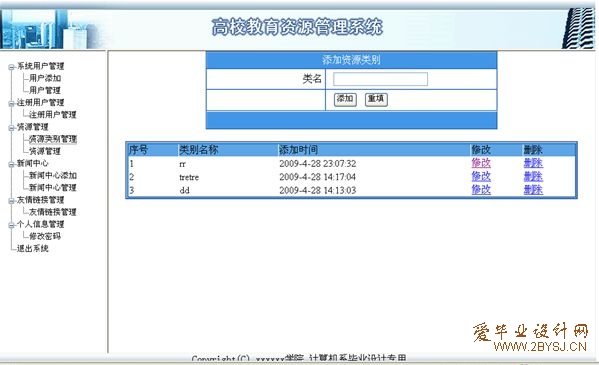Viewport: 599px width, 365px height.
Task: Open 修改密码 in the sidebar
Action: [x=45, y=236]
